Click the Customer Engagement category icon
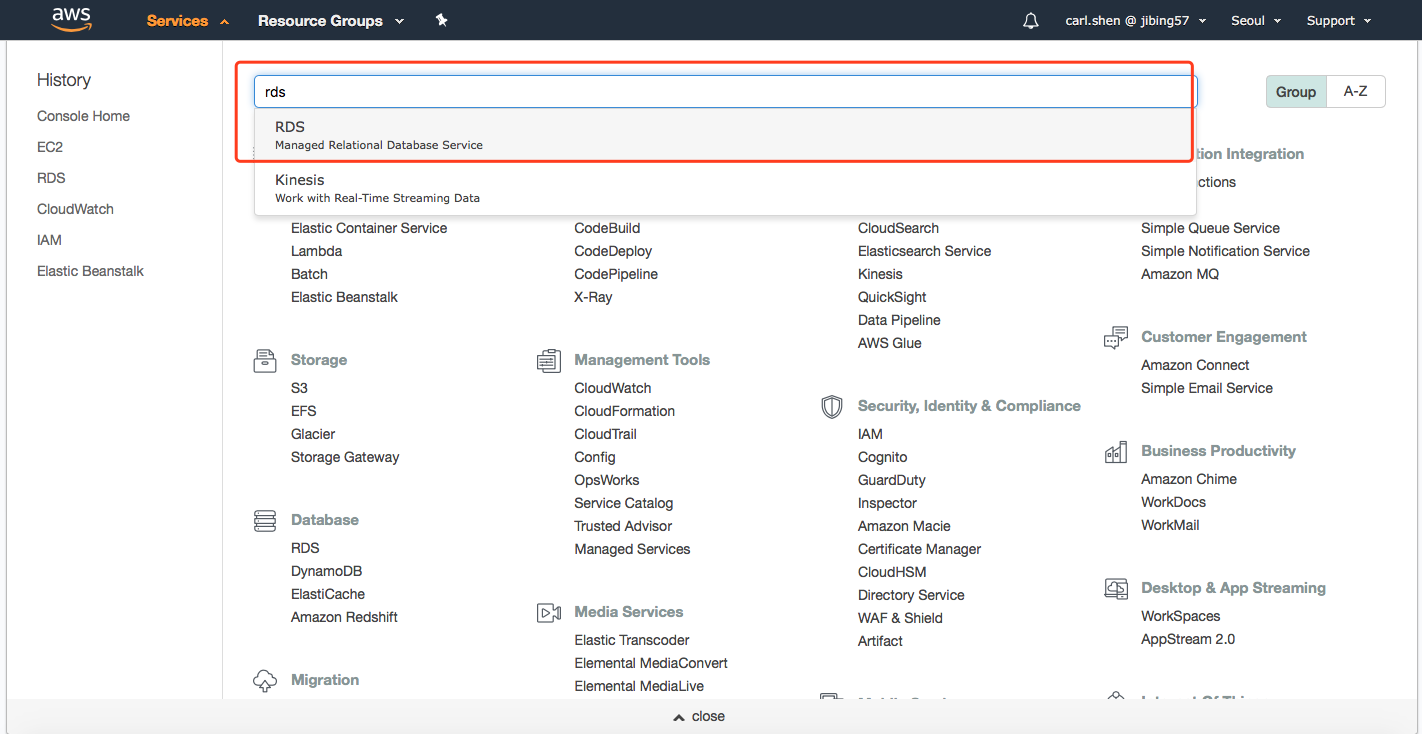Screen dimensions: 1422x734 click(x=1115, y=338)
